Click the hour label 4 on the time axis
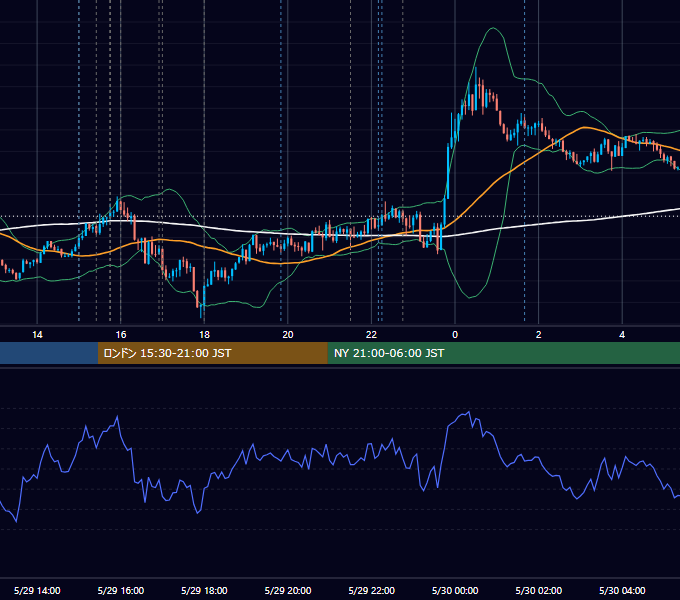Viewport: 680px width, 600px height. [622, 335]
